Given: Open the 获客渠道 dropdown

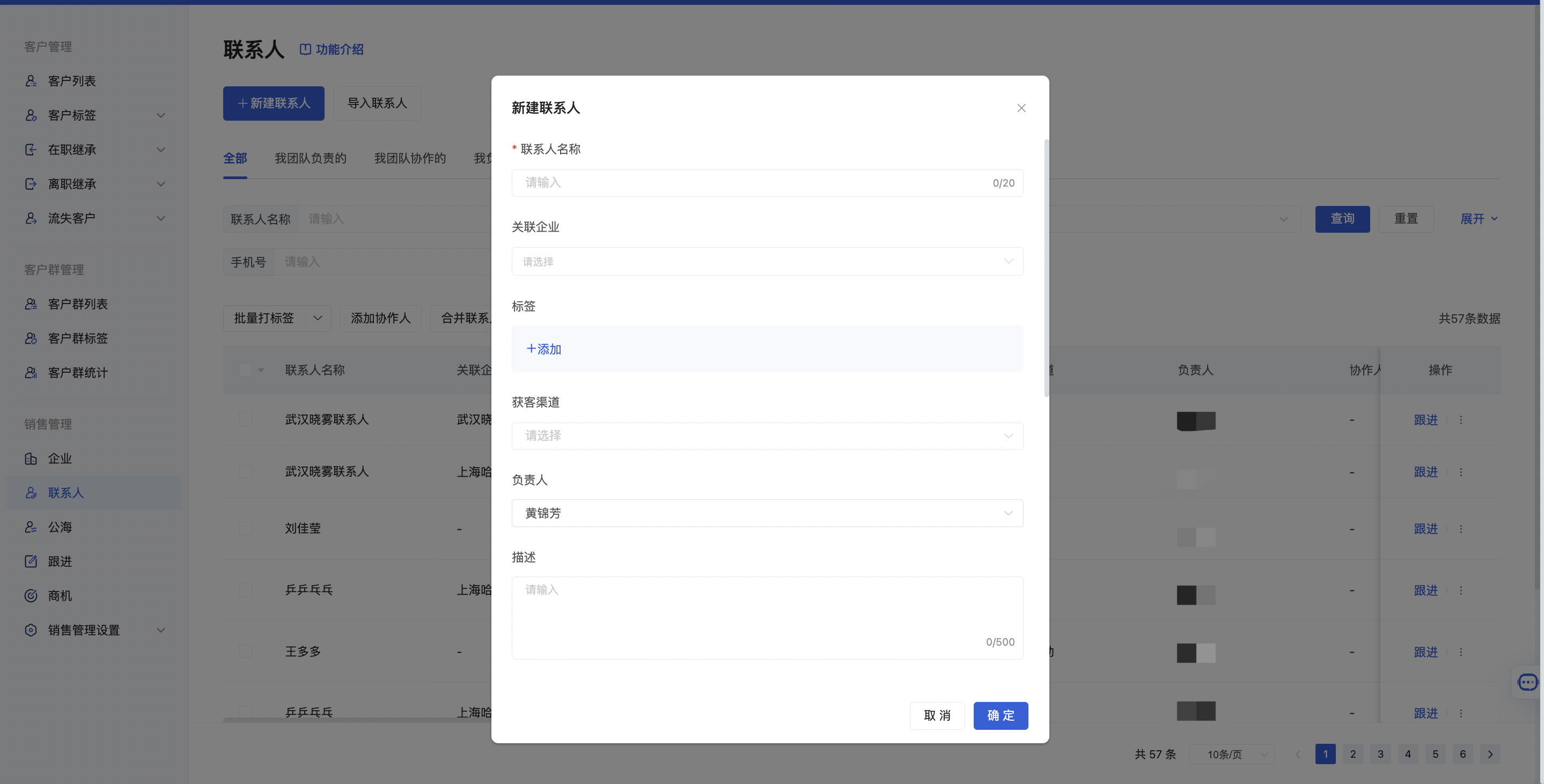Looking at the screenshot, I should [x=767, y=436].
